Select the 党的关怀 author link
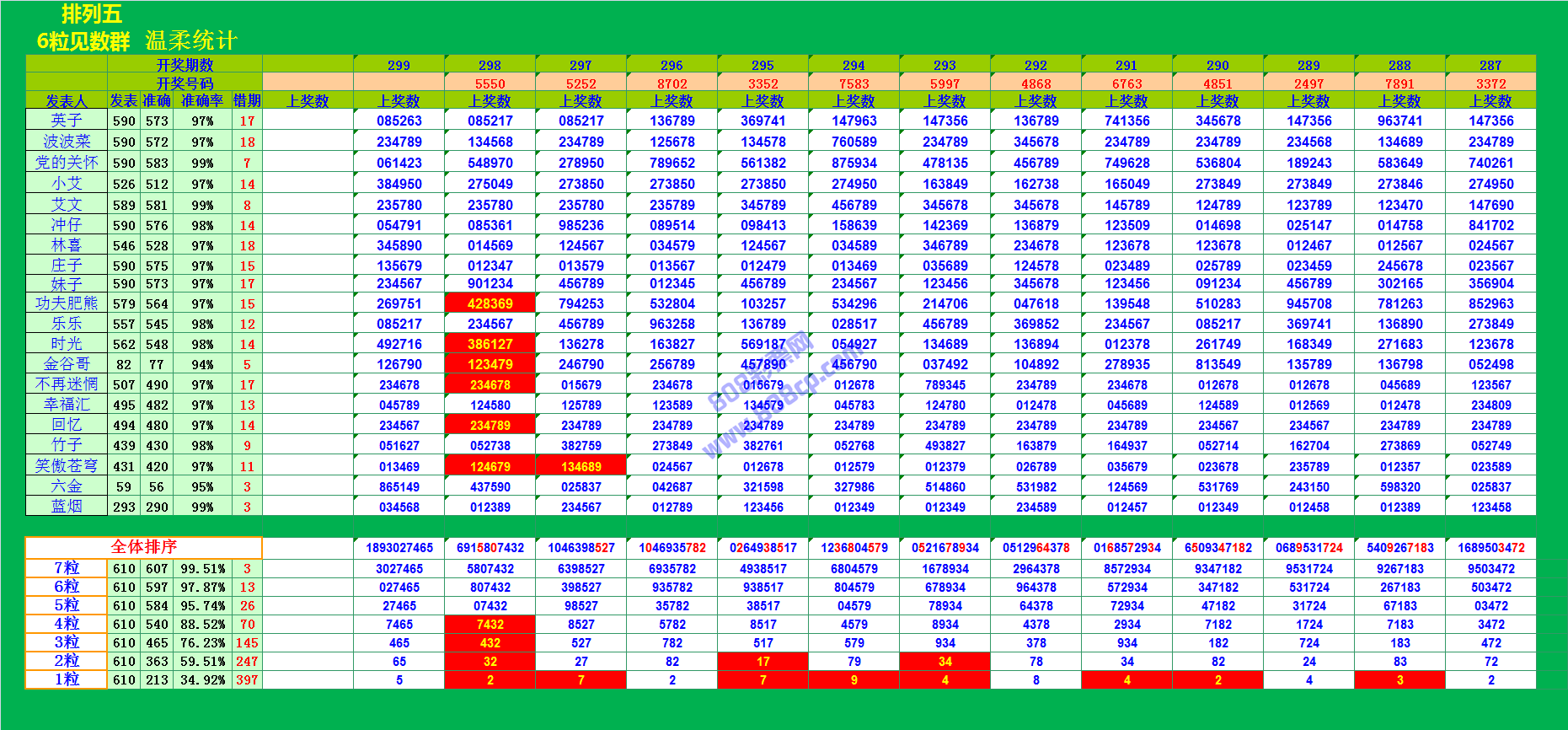The image size is (1568, 730). [x=67, y=163]
